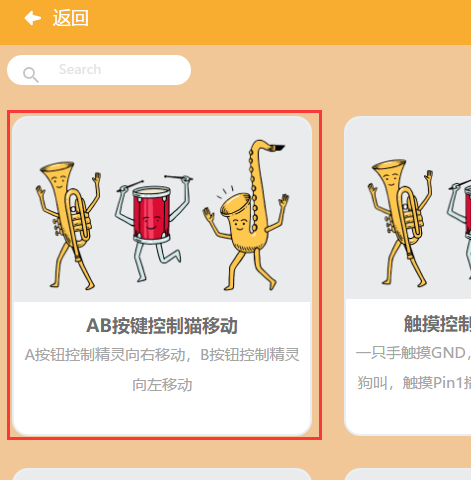The image size is (471, 480).
Task: Click the saxophone character in first card
Action: [246, 215]
